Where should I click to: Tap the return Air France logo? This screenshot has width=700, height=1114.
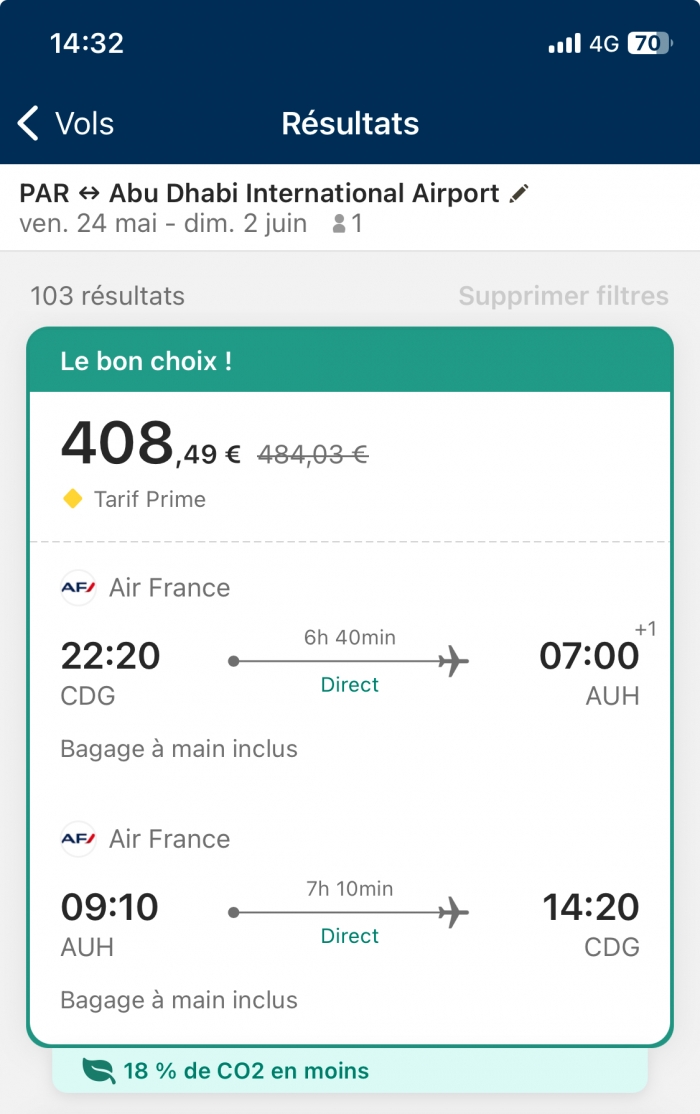78,839
